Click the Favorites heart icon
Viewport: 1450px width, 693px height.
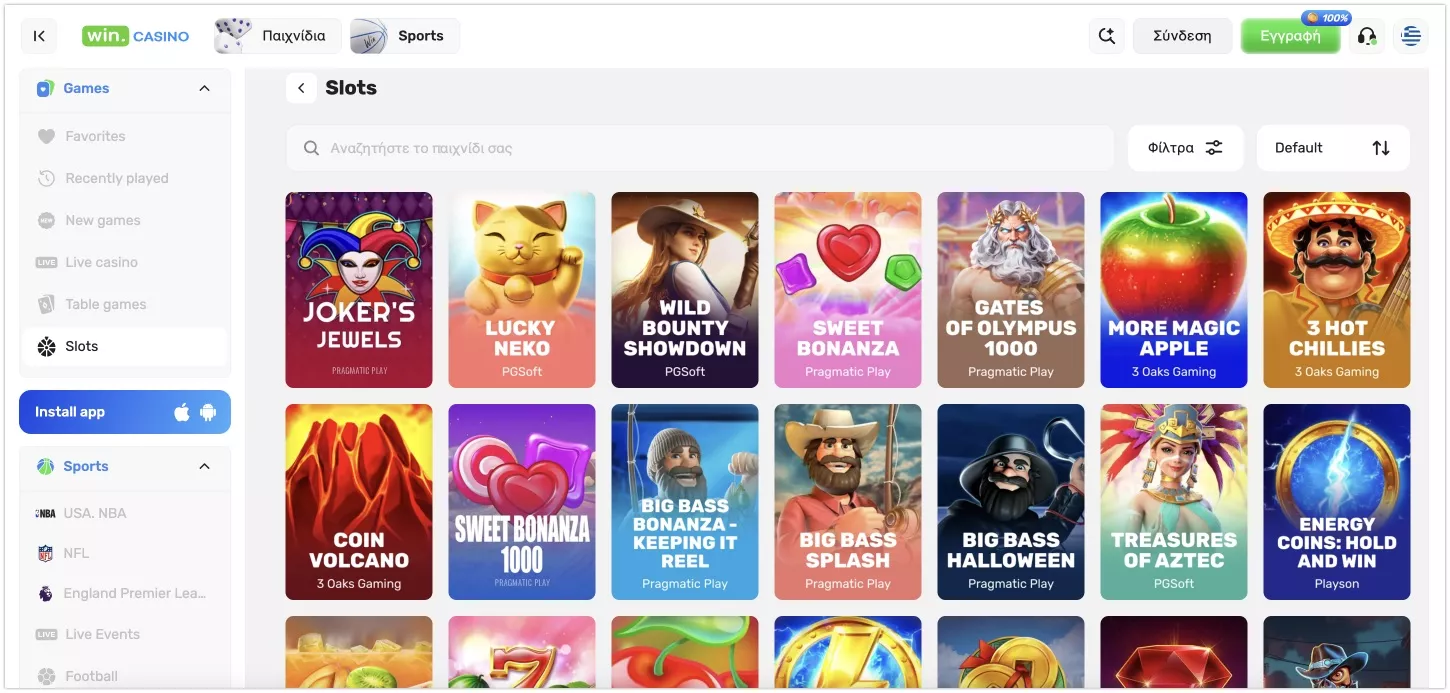pos(46,136)
